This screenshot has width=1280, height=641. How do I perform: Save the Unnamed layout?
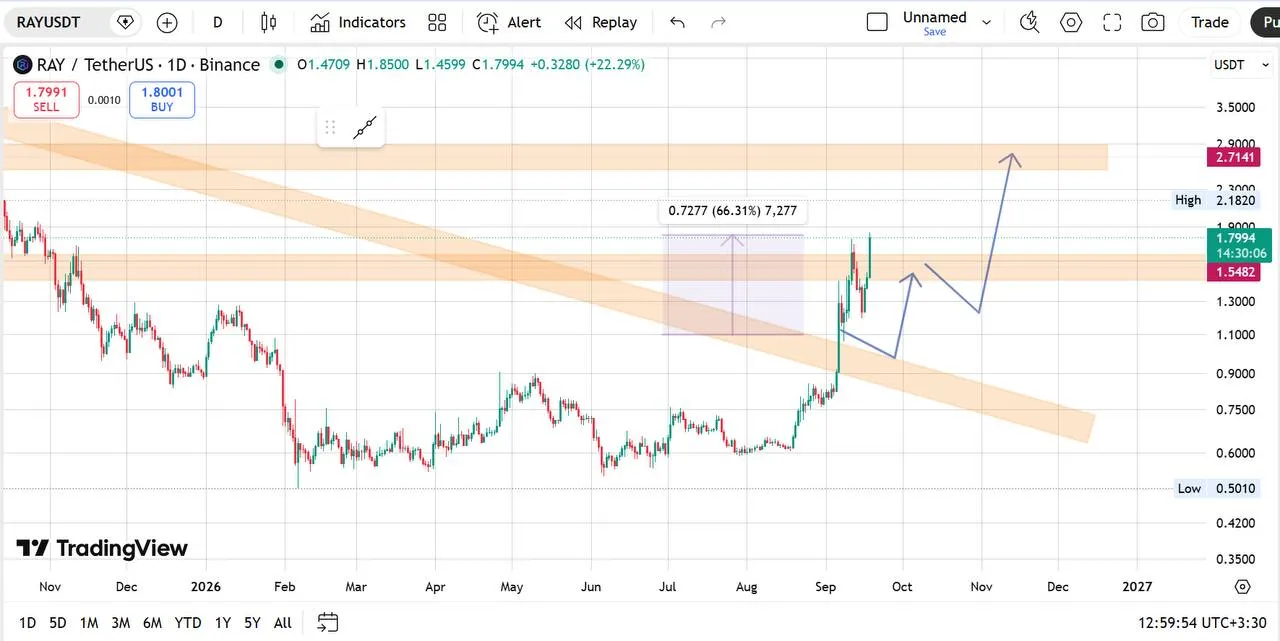(934, 32)
